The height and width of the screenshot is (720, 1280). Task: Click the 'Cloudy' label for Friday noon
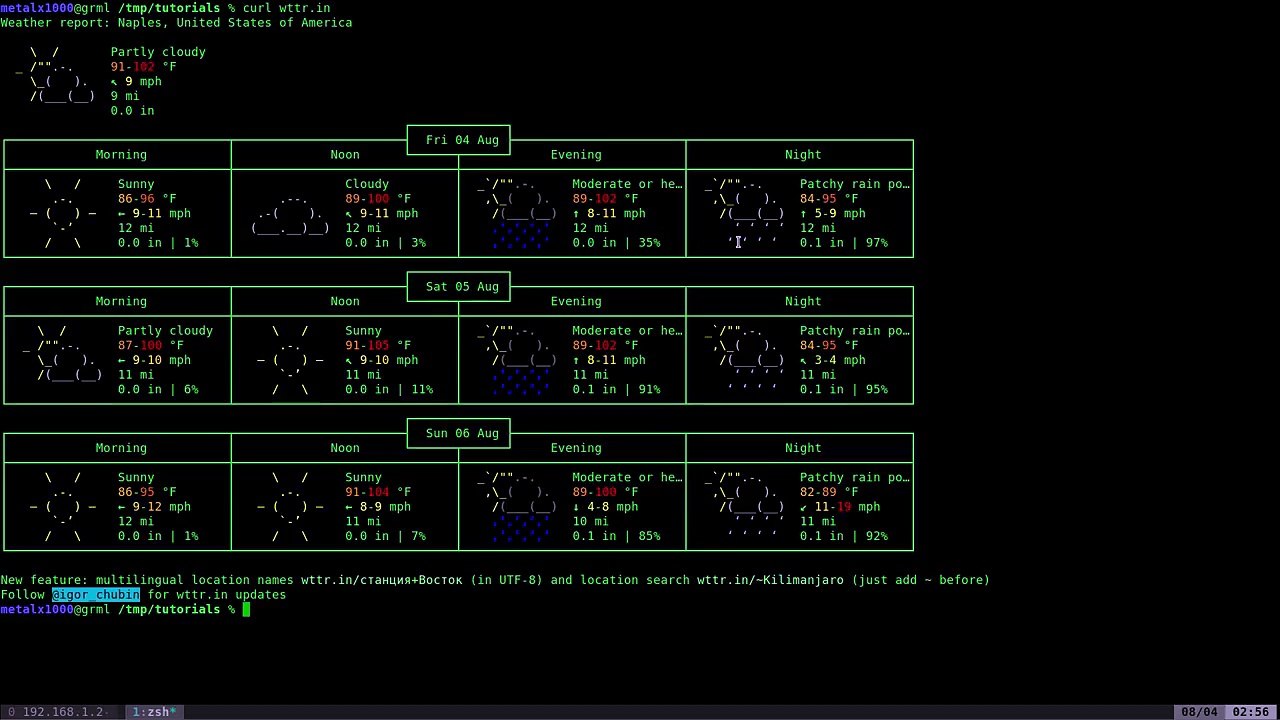coord(367,184)
